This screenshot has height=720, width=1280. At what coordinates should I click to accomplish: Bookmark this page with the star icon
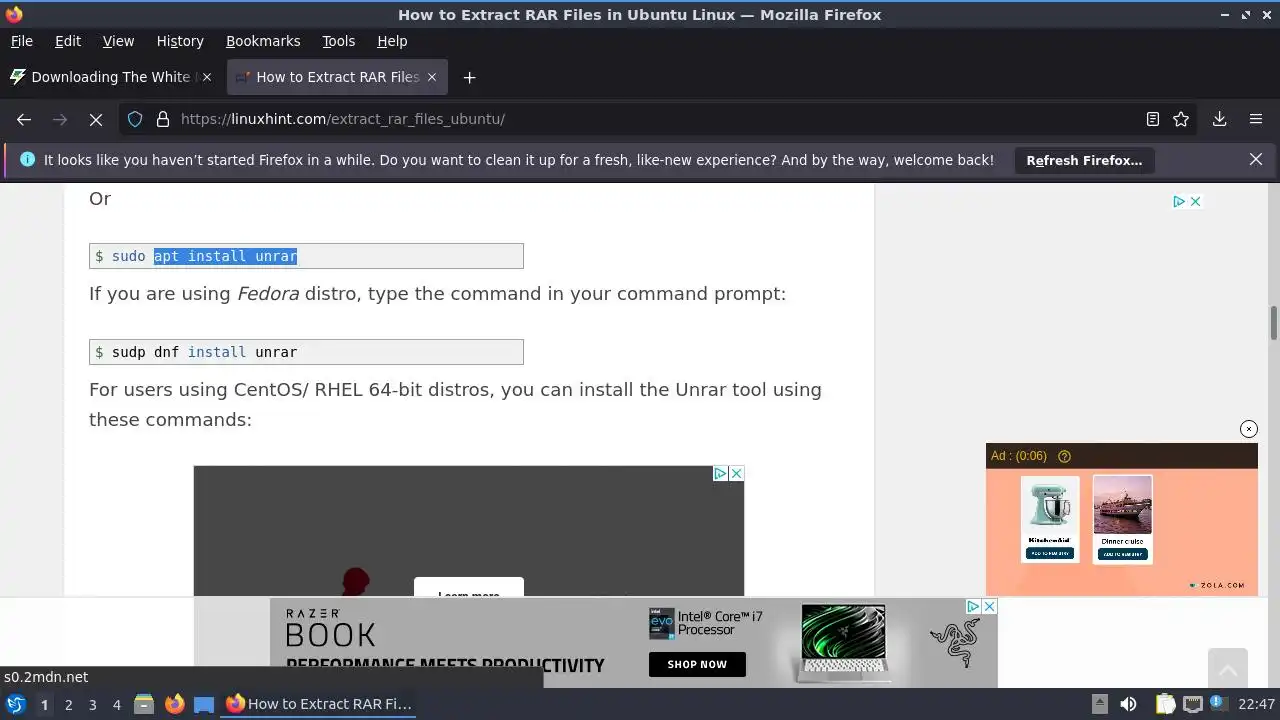click(x=1181, y=119)
